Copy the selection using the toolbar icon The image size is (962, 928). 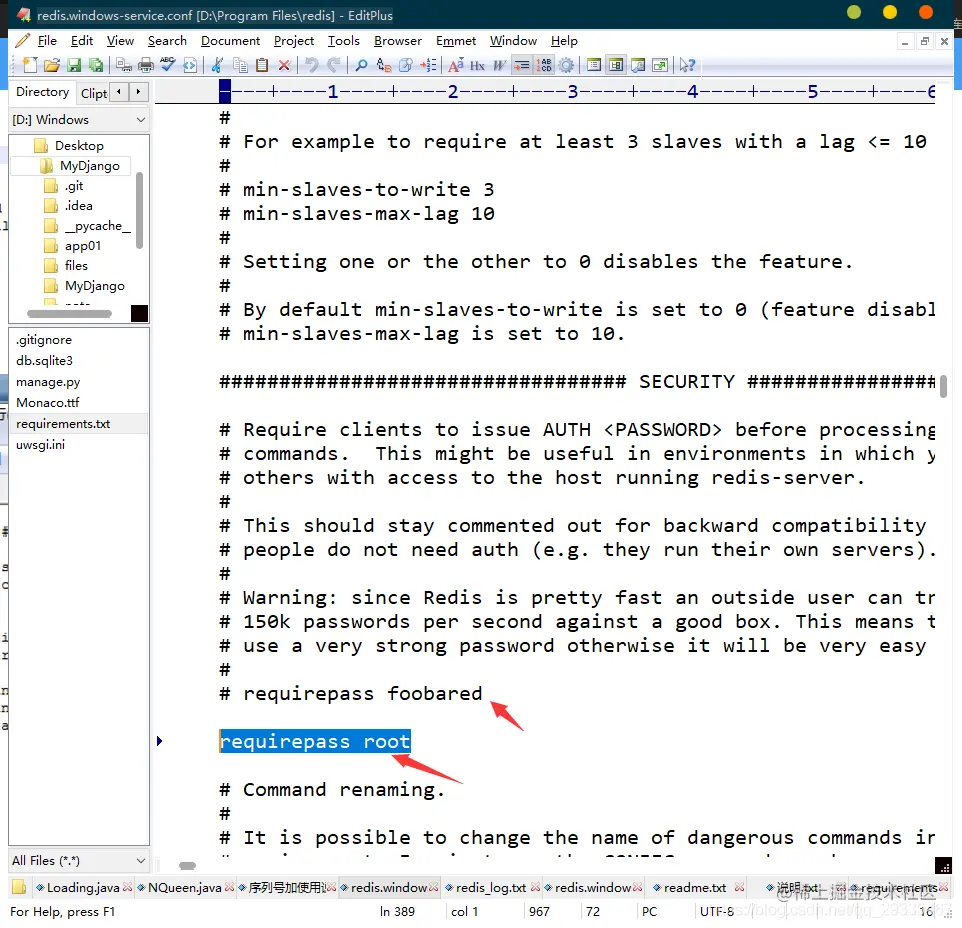240,65
